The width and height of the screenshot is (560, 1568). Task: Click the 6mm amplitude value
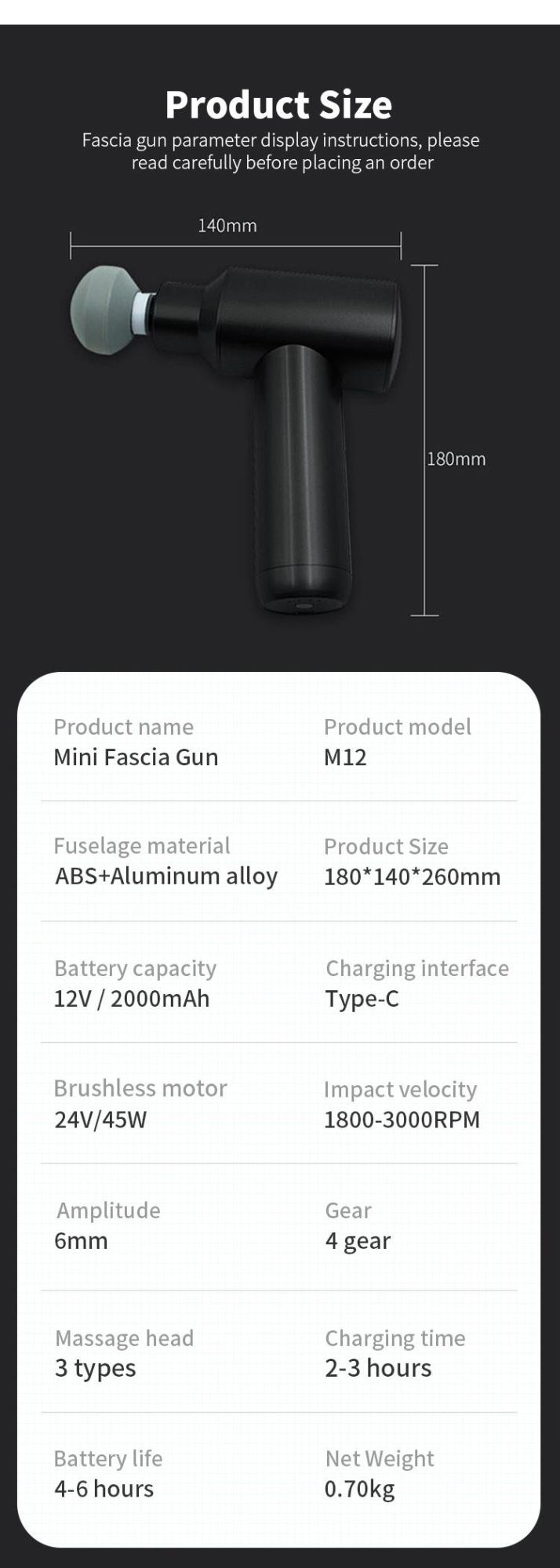[x=82, y=1240]
